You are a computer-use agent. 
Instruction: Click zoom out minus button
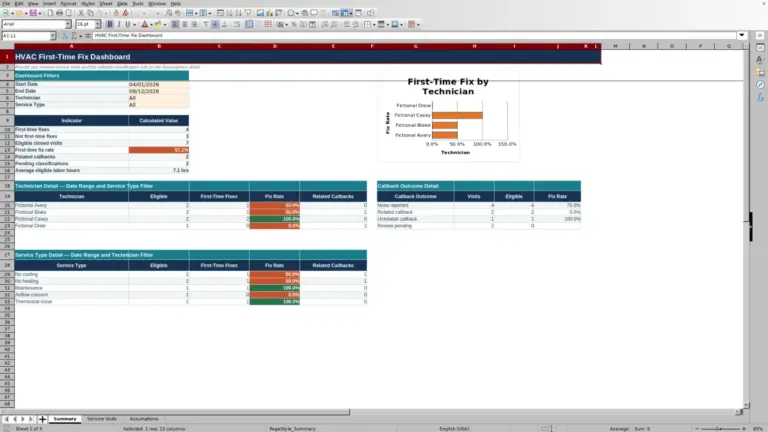tap(697, 429)
